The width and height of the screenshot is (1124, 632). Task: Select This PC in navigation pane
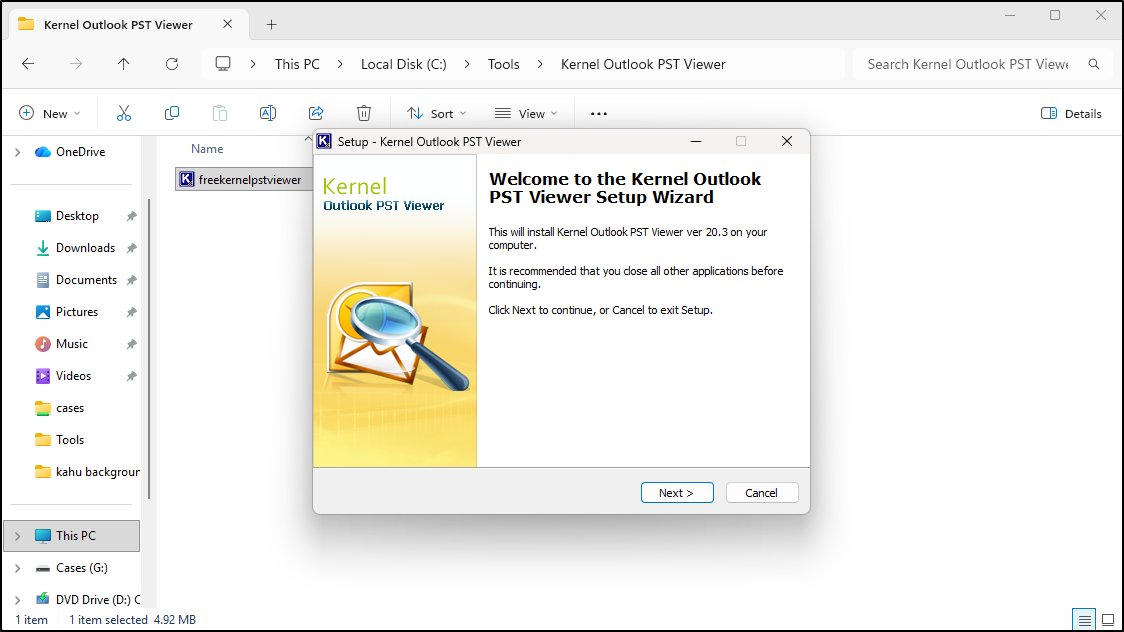pos(72,536)
